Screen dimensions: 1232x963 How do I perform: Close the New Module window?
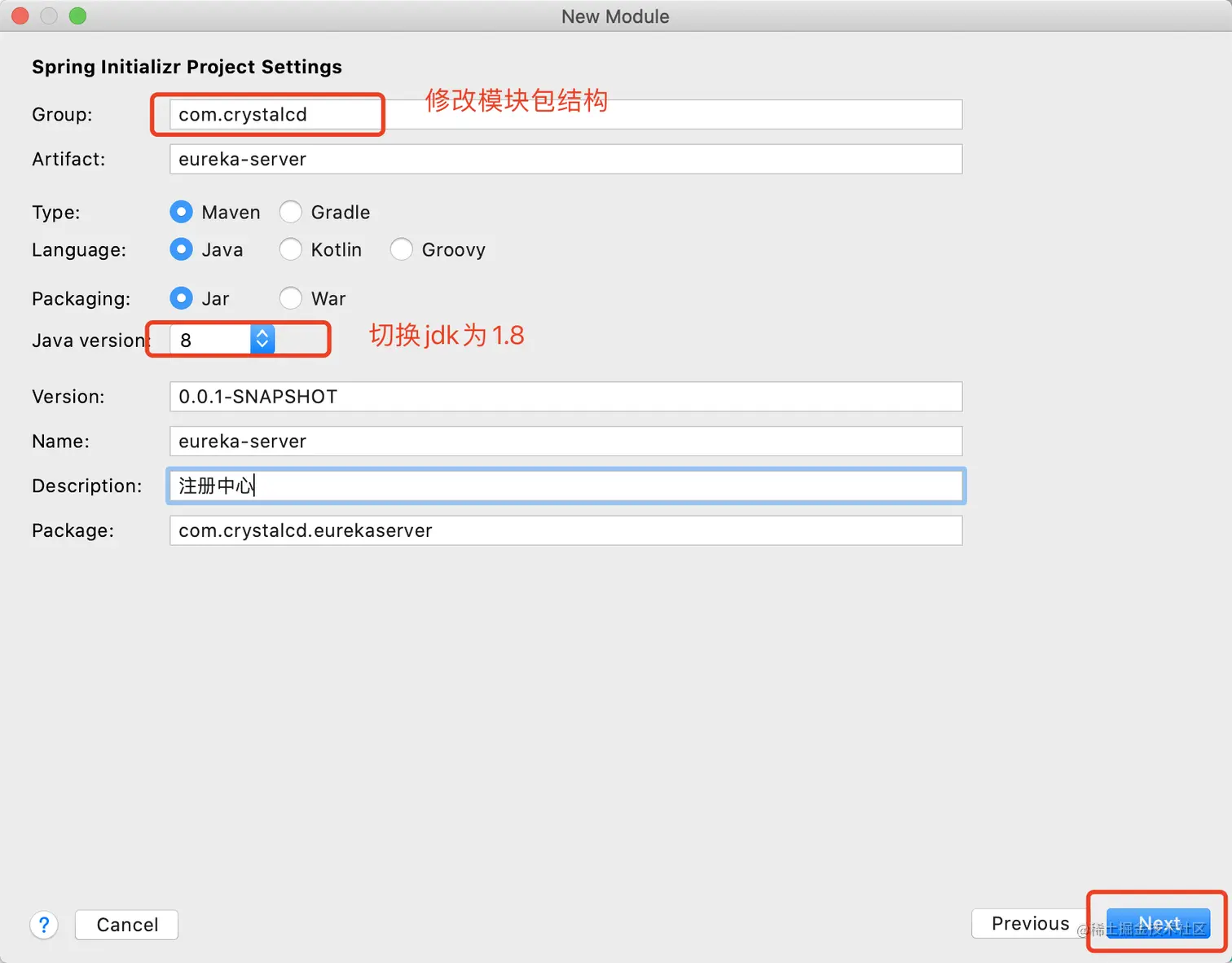[20, 15]
